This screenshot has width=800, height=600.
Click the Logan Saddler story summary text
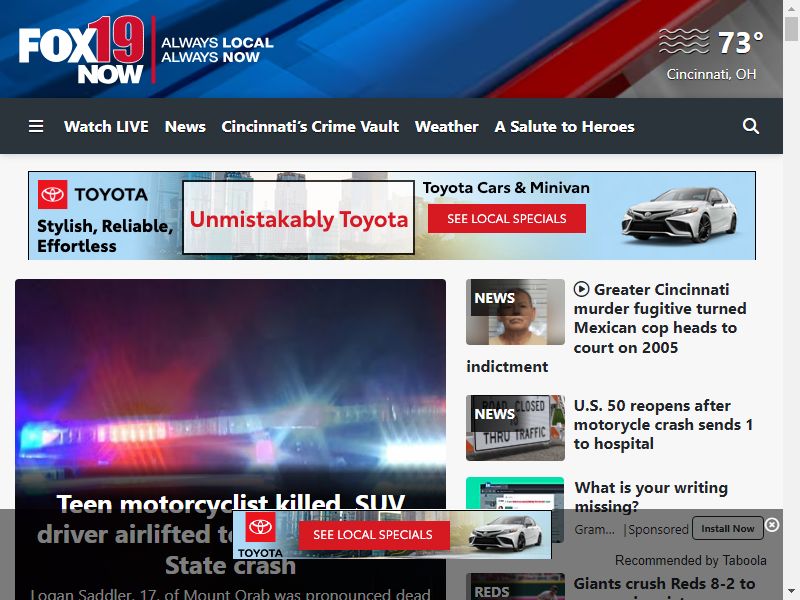(231, 594)
